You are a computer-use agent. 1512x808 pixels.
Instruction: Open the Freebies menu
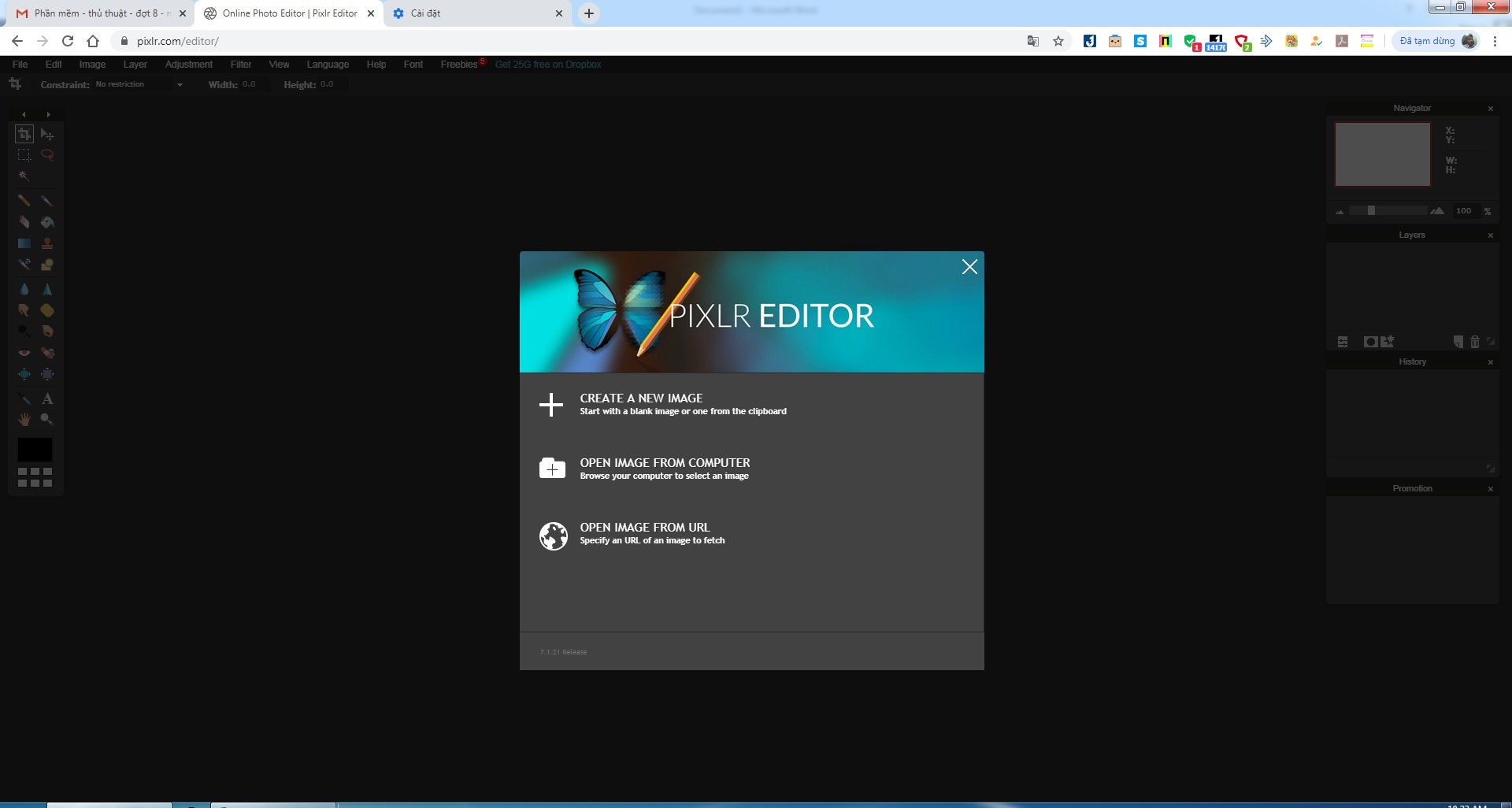pos(459,65)
